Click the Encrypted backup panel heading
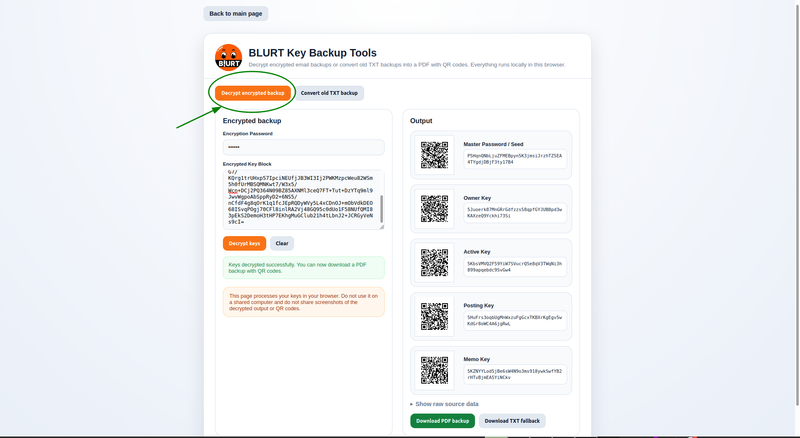The image size is (800, 438). (252, 121)
